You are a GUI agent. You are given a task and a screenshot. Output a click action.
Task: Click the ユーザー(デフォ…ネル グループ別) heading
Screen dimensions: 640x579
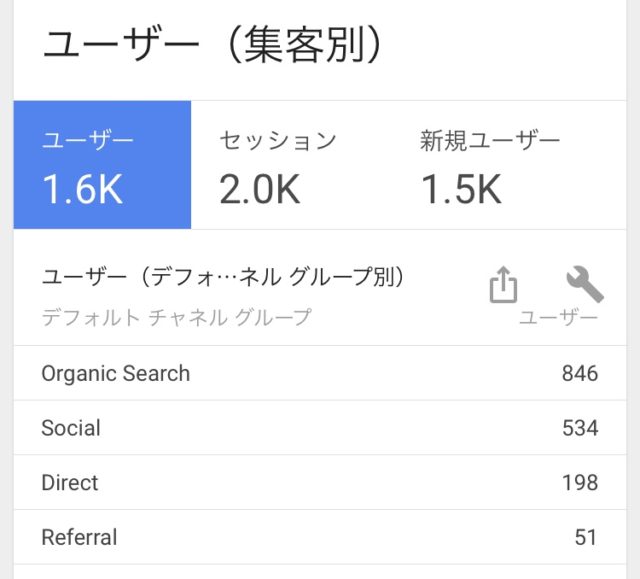click(x=223, y=277)
